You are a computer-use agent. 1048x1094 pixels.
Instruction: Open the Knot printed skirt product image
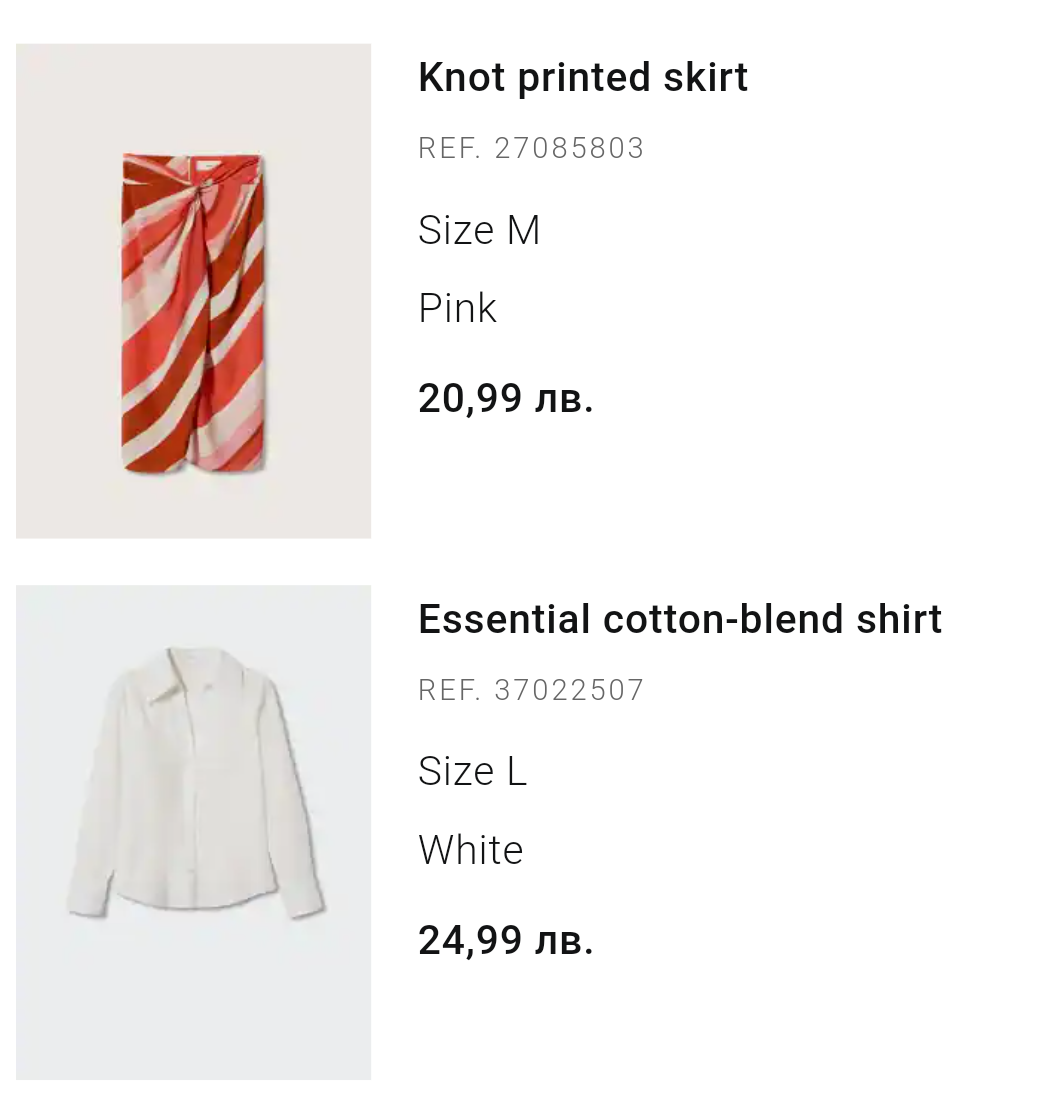193,291
